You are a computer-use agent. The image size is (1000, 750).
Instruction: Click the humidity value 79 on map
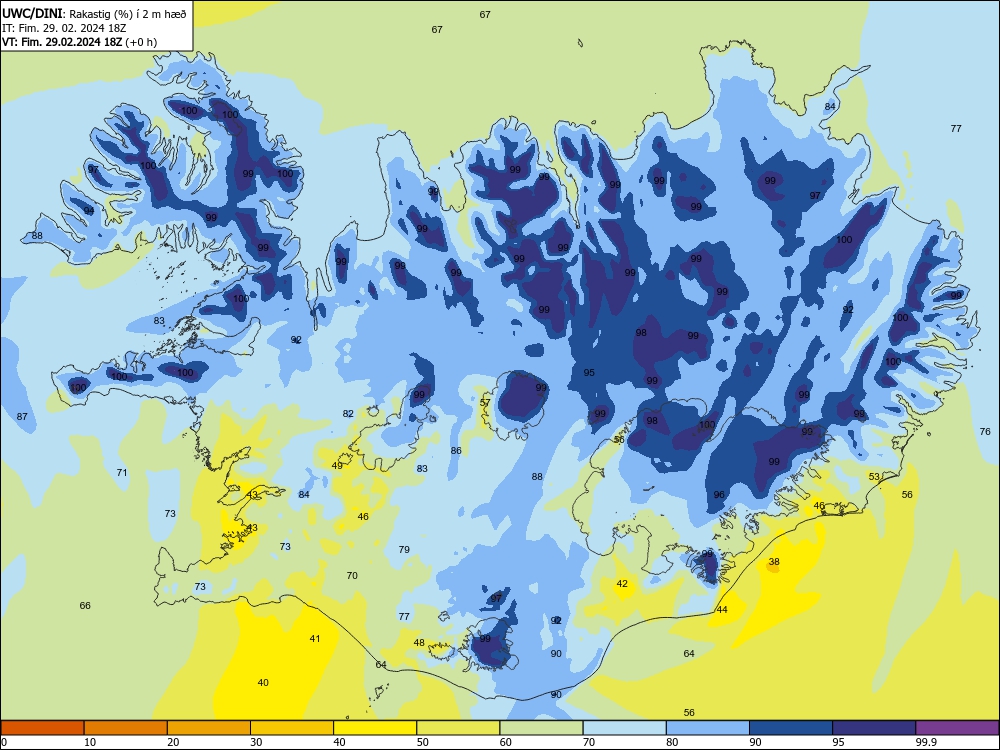coord(404,549)
